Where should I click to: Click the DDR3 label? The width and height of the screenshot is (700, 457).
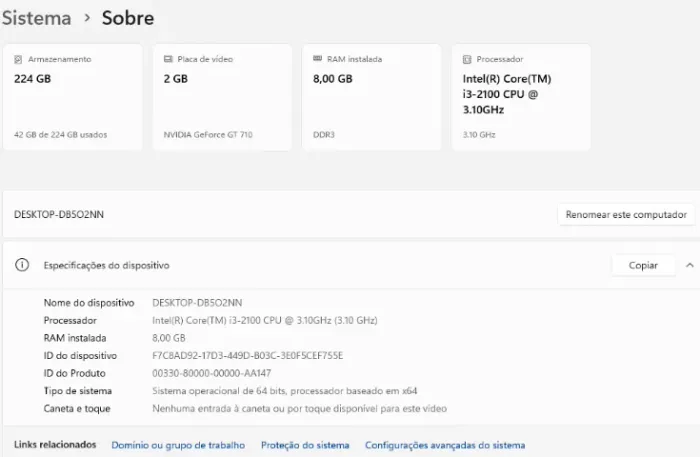(324, 135)
